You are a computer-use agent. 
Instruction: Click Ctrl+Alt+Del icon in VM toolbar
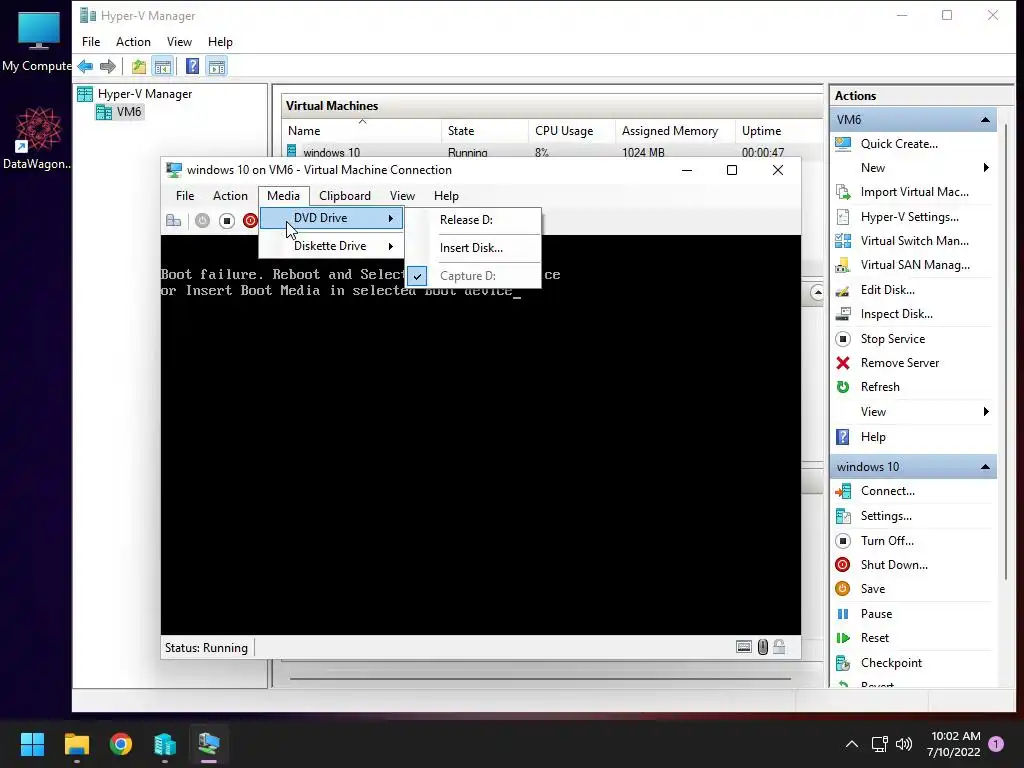pyautogui.click(x=173, y=221)
